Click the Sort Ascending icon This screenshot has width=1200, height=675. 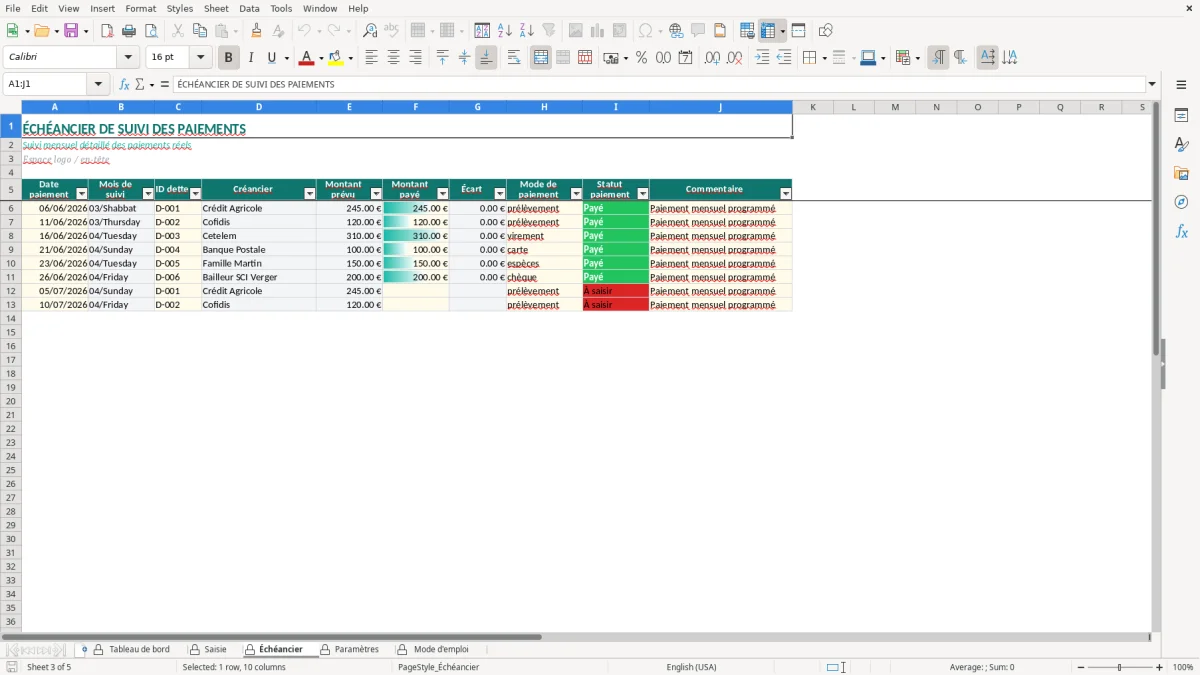tap(505, 31)
